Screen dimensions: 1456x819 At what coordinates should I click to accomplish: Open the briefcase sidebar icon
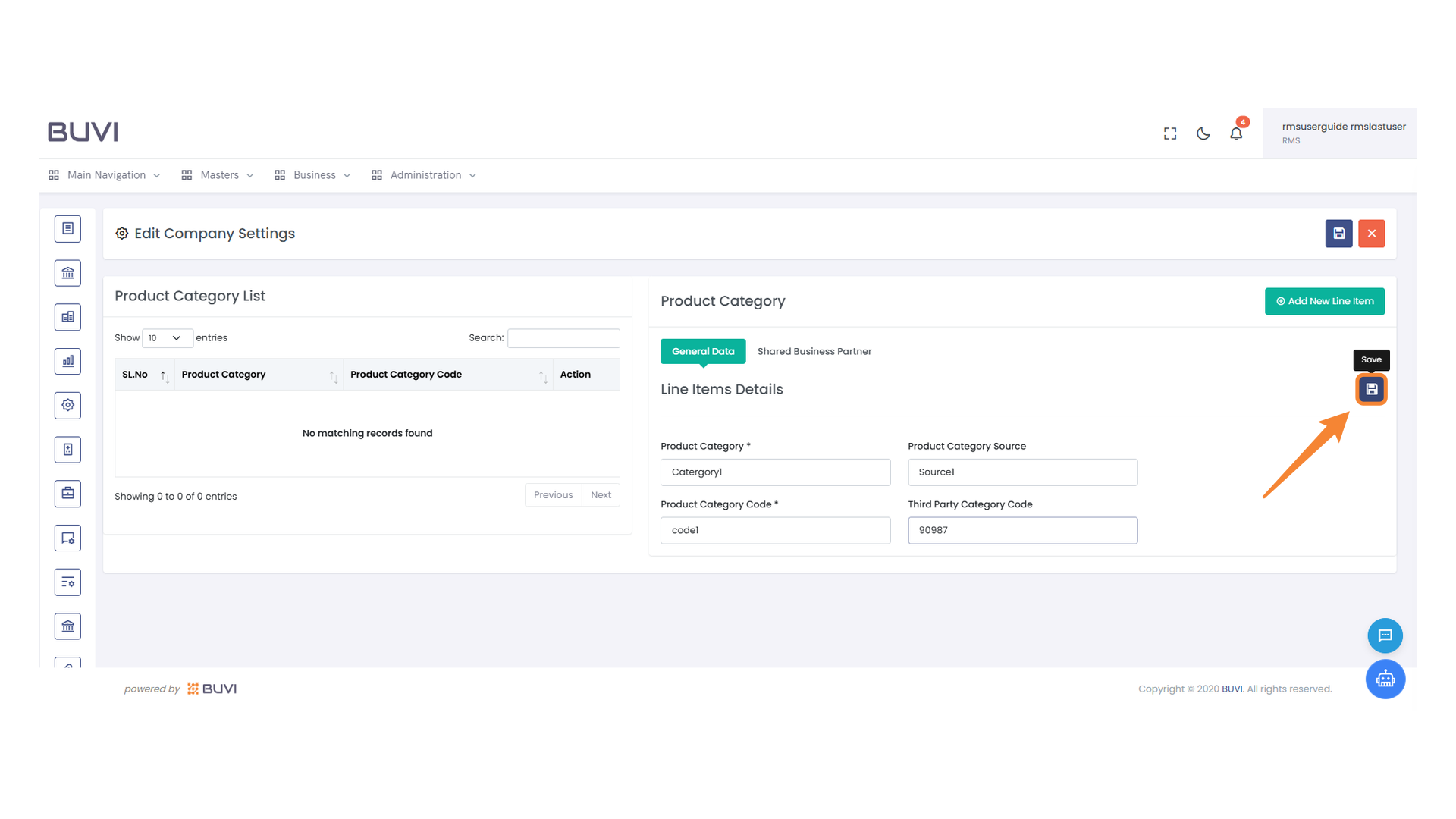coord(67,494)
